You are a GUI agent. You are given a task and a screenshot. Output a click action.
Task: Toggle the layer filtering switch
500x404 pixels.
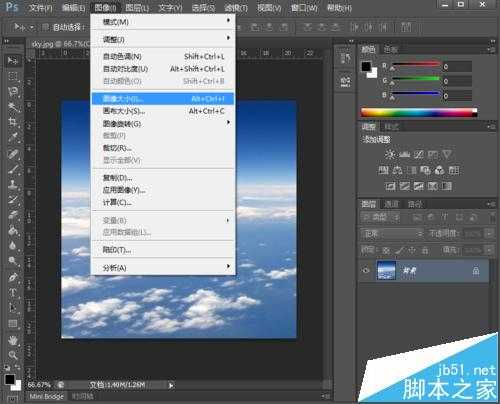click(x=492, y=218)
